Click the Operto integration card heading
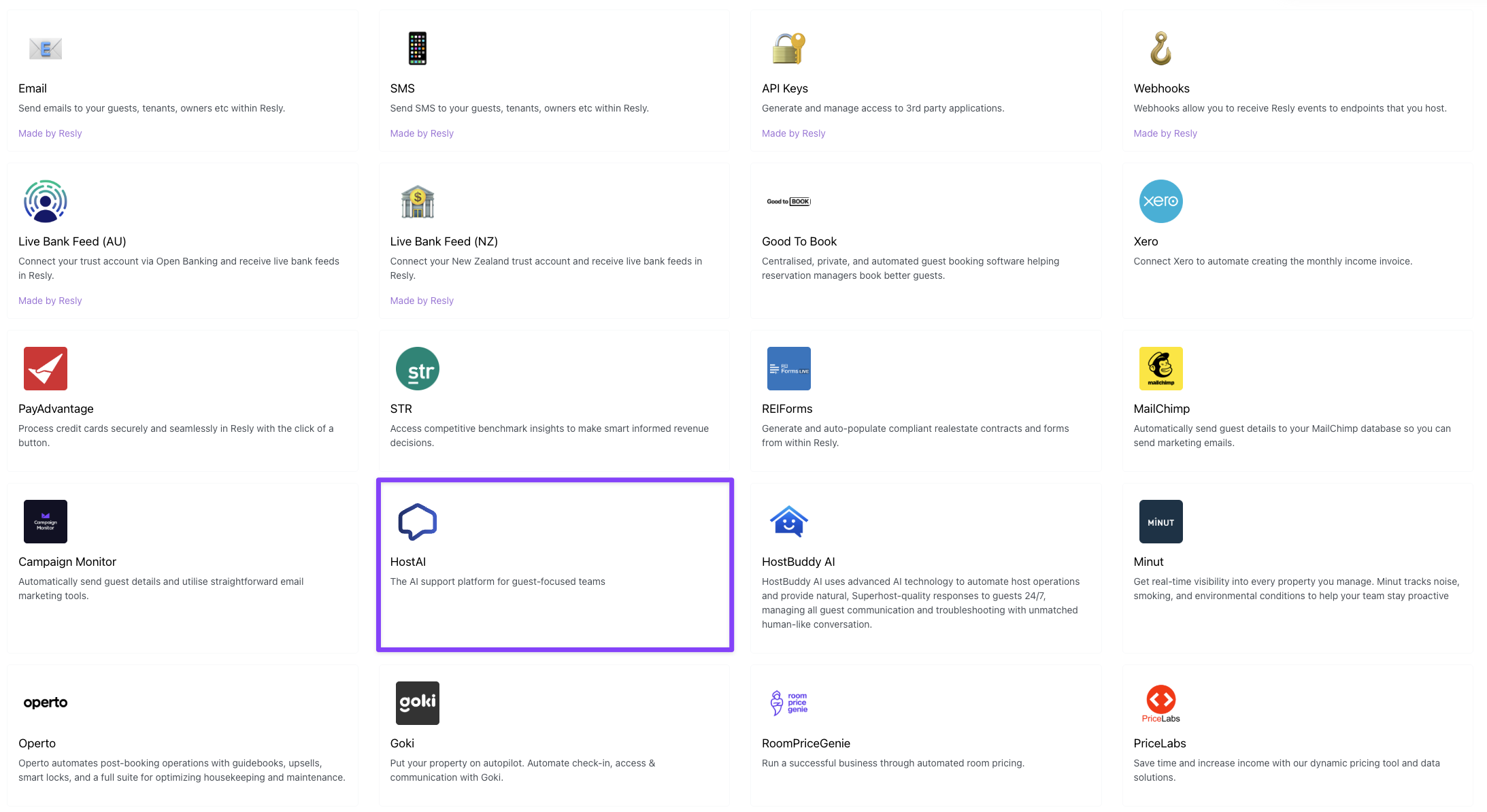This screenshot has width=1487, height=812. pyautogui.click(x=37, y=743)
